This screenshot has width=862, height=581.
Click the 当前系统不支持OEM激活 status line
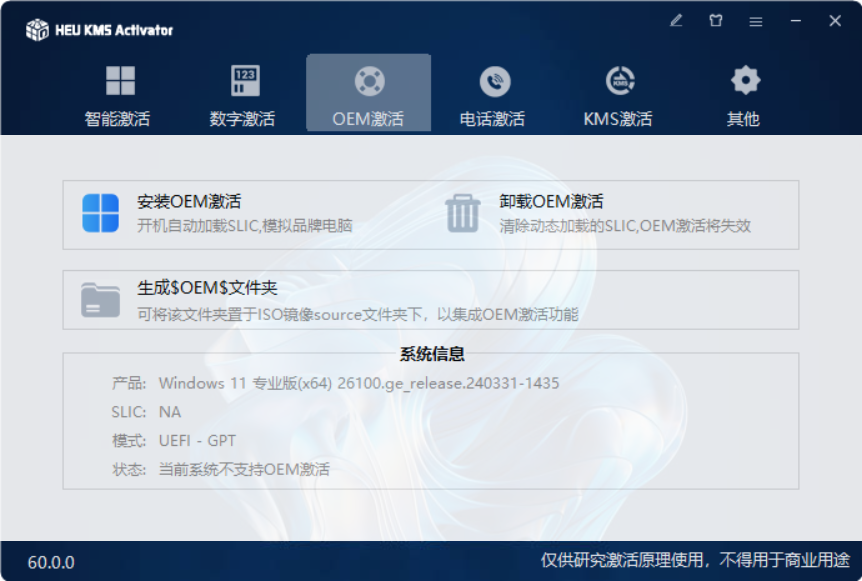pyautogui.click(x=244, y=469)
